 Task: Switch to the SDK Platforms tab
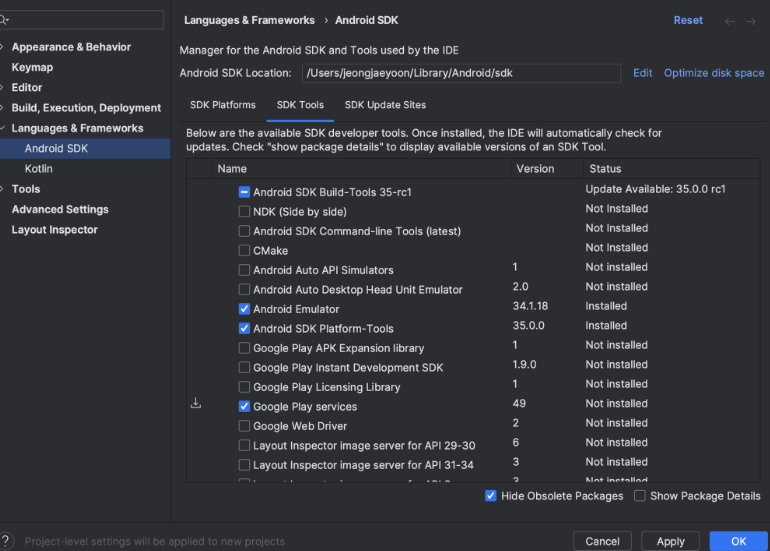(x=222, y=105)
